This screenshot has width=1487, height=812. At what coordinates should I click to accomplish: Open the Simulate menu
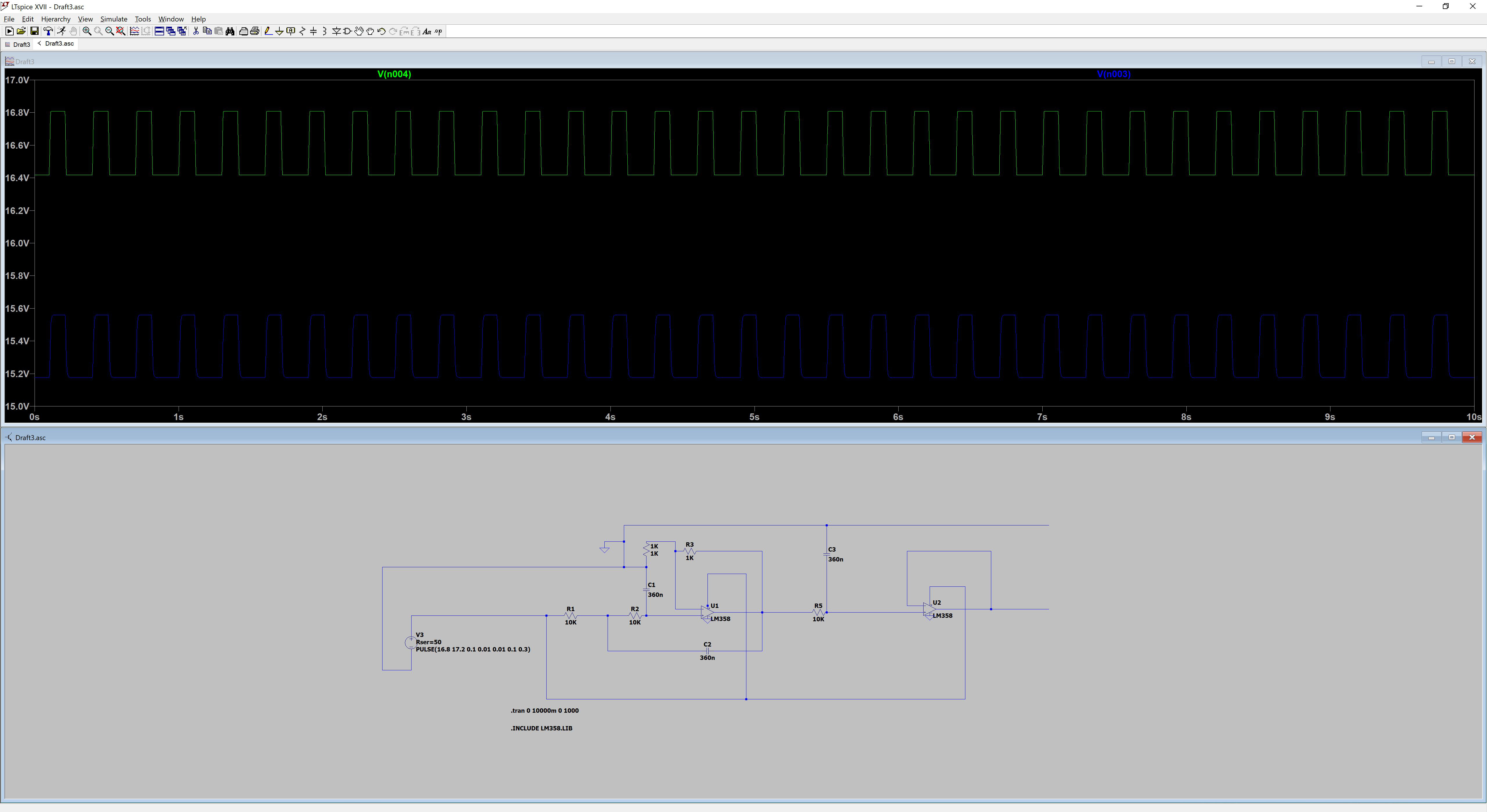[114, 19]
